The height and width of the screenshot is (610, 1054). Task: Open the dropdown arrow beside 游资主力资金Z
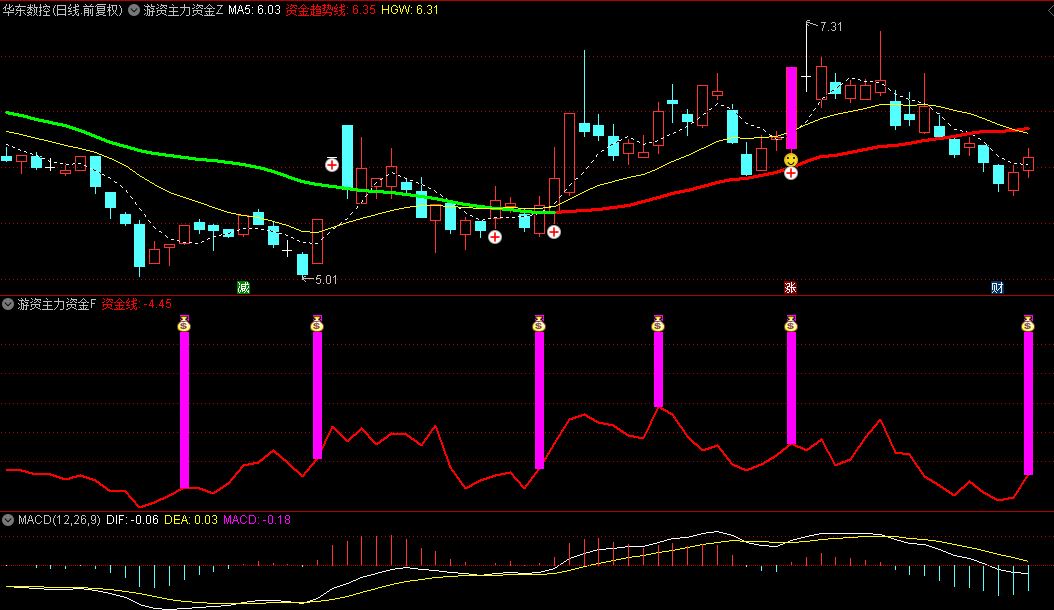click(x=134, y=10)
